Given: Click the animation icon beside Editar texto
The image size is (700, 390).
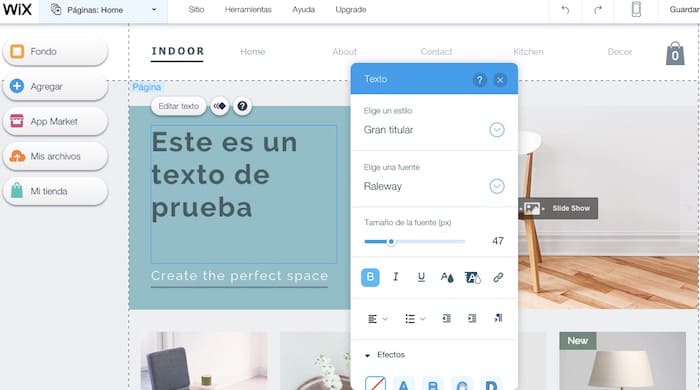Looking at the screenshot, I should (x=219, y=106).
